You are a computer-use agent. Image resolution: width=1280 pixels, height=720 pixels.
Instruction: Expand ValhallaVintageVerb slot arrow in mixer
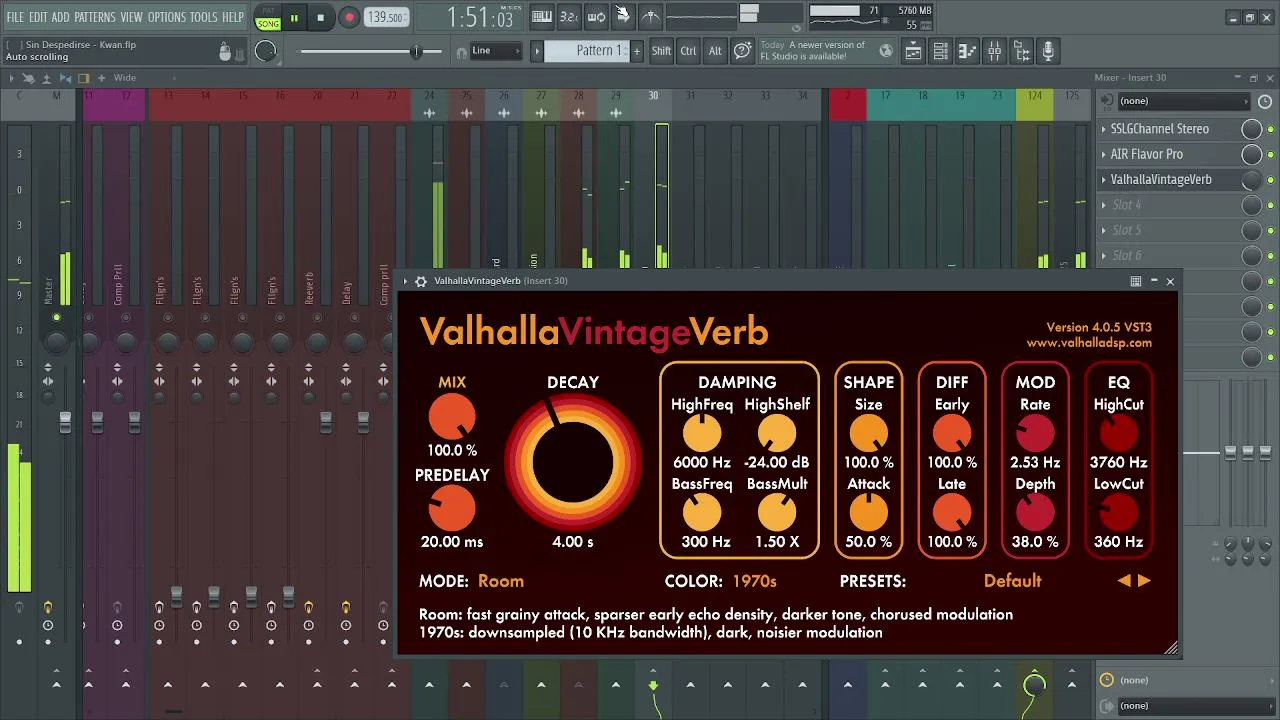pos(1104,180)
